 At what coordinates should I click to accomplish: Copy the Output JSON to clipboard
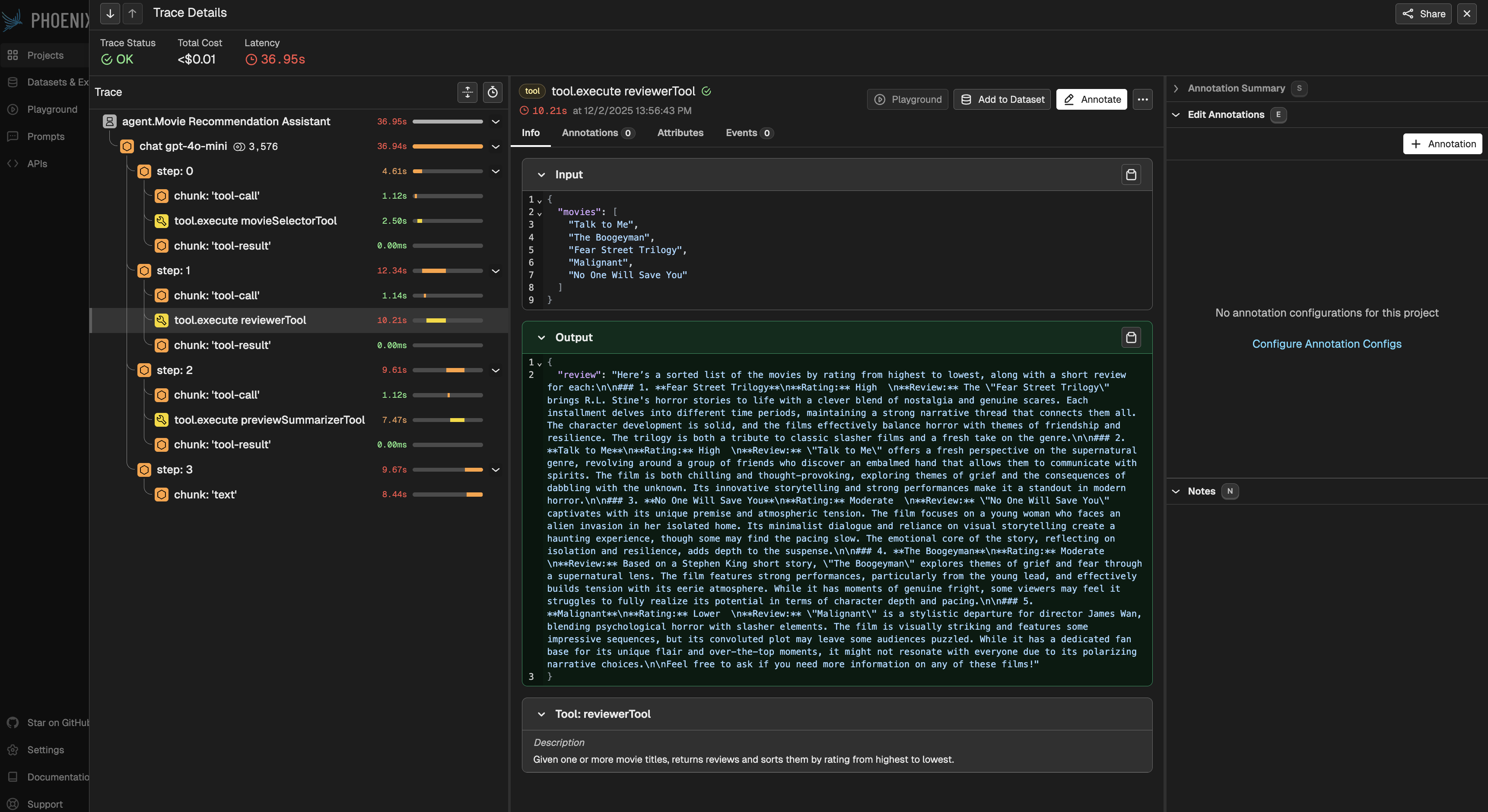(1130, 337)
